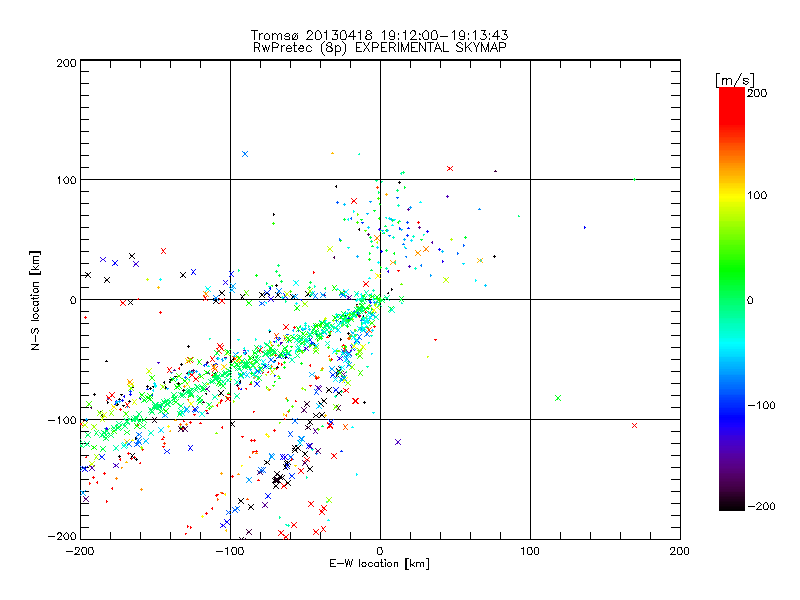This screenshot has width=800, height=600.
Task: Click the subtitle 'RwPretec (8p) EXPERIMENTAL SKYMAP'
Action: [380, 48]
